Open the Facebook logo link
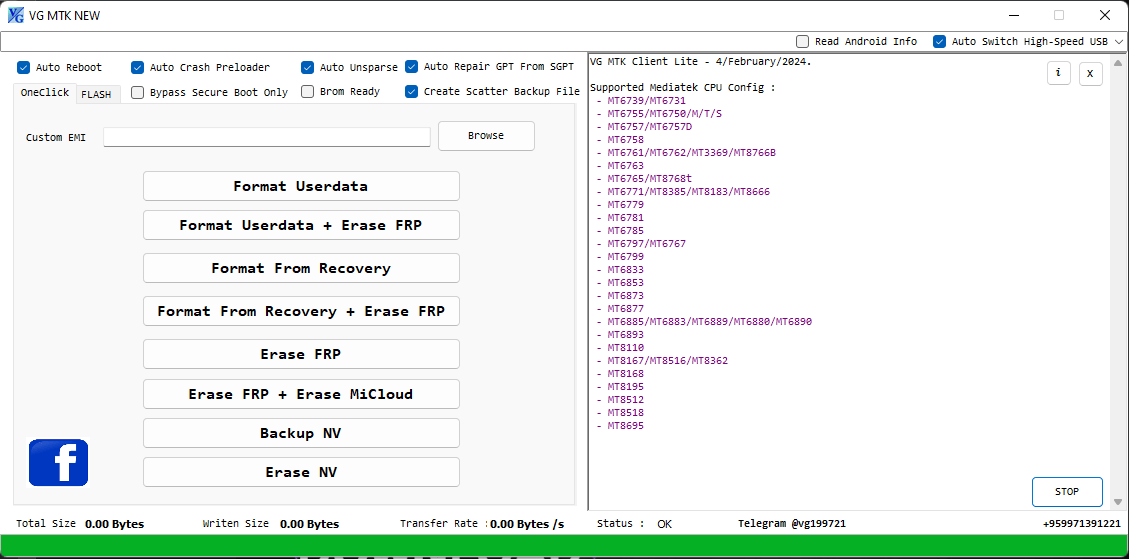The height and width of the screenshot is (559, 1129). (58, 462)
